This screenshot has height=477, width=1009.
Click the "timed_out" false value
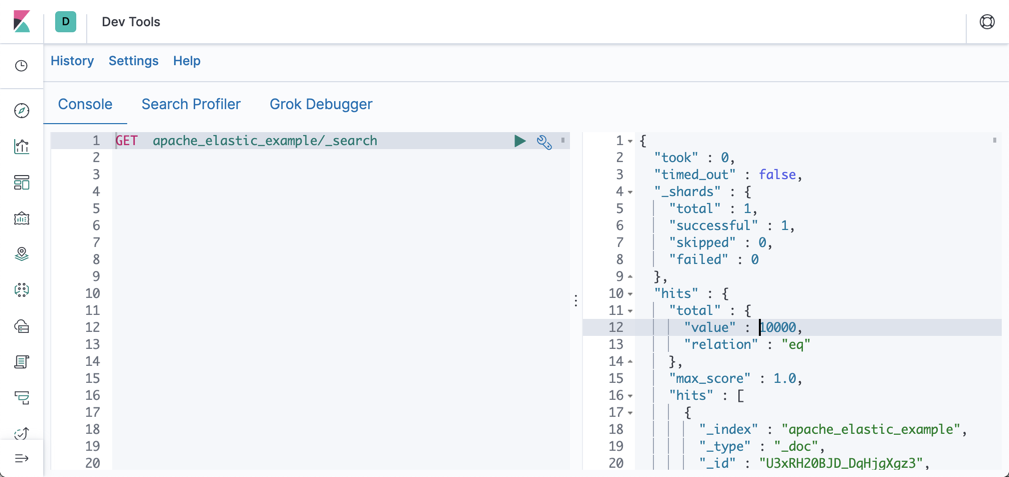point(779,174)
